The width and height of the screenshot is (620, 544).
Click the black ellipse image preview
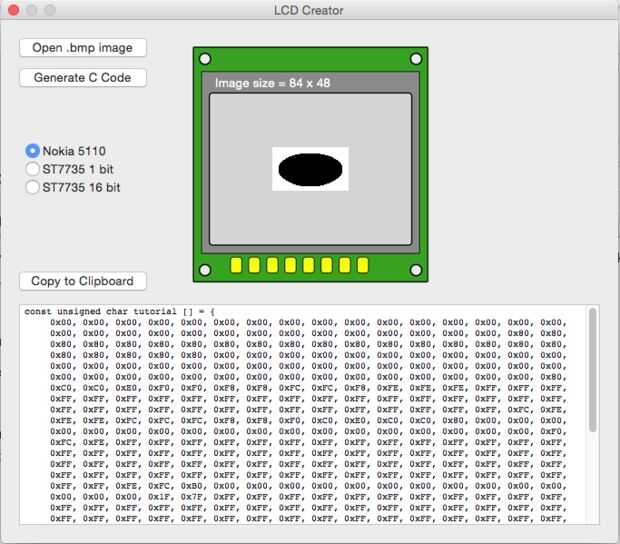coord(310,169)
